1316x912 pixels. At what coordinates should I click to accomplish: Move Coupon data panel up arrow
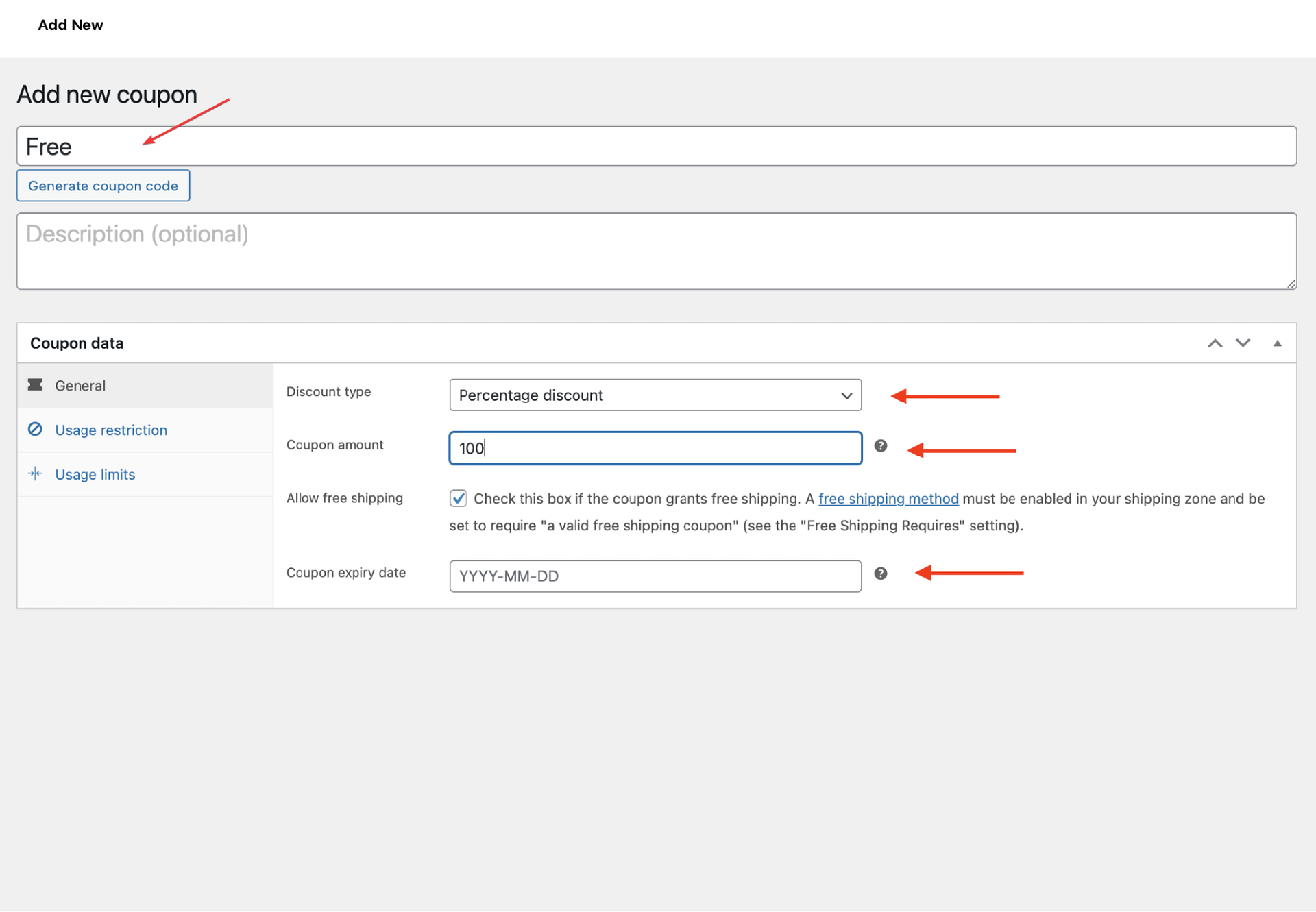pos(1215,343)
